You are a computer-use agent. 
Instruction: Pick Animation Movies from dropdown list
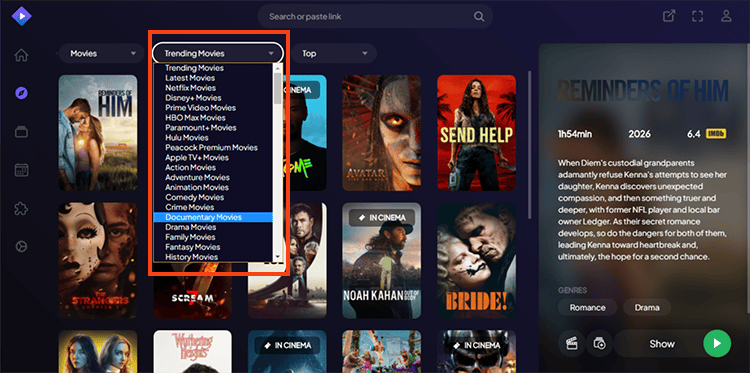[x=213, y=187]
